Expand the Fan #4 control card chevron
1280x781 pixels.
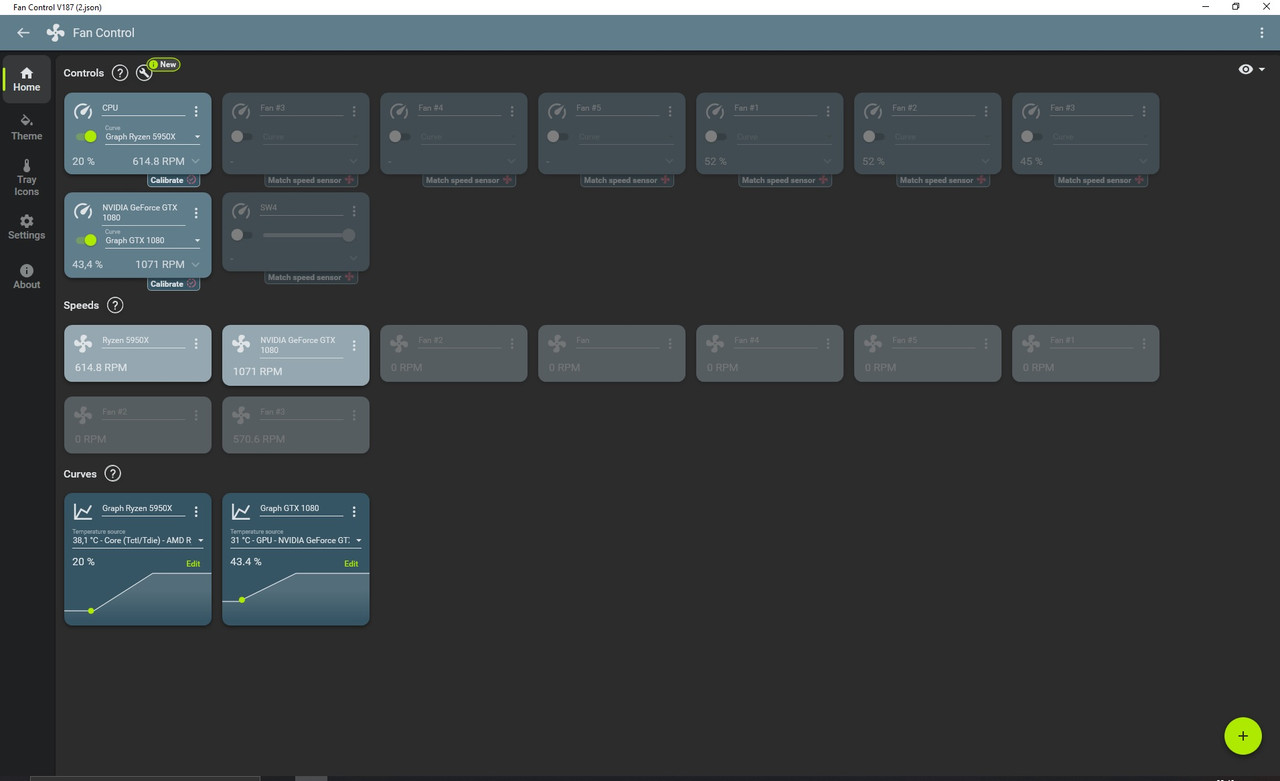tap(512, 161)
